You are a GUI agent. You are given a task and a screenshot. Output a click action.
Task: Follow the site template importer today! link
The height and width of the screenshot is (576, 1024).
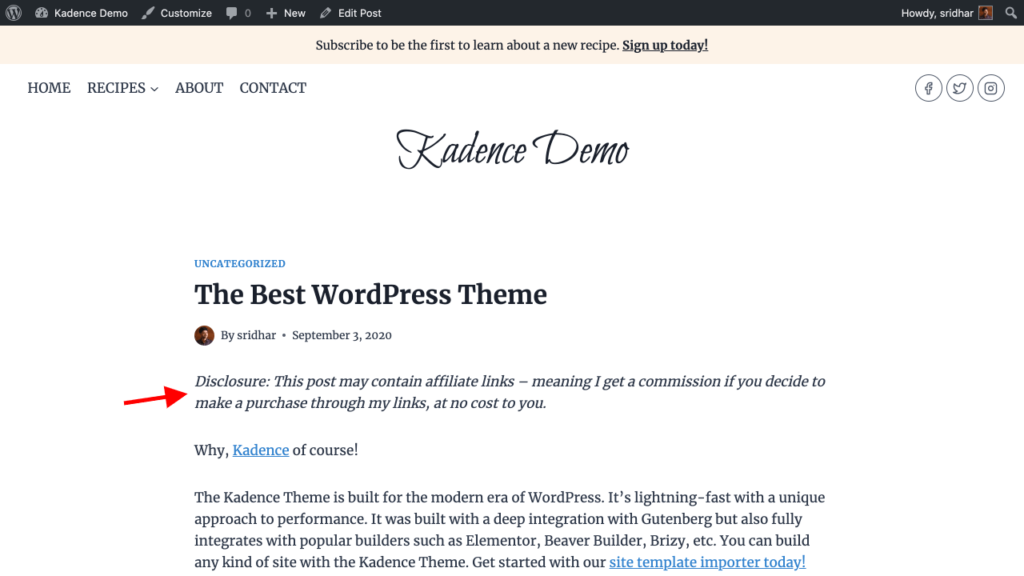(707, 562)
